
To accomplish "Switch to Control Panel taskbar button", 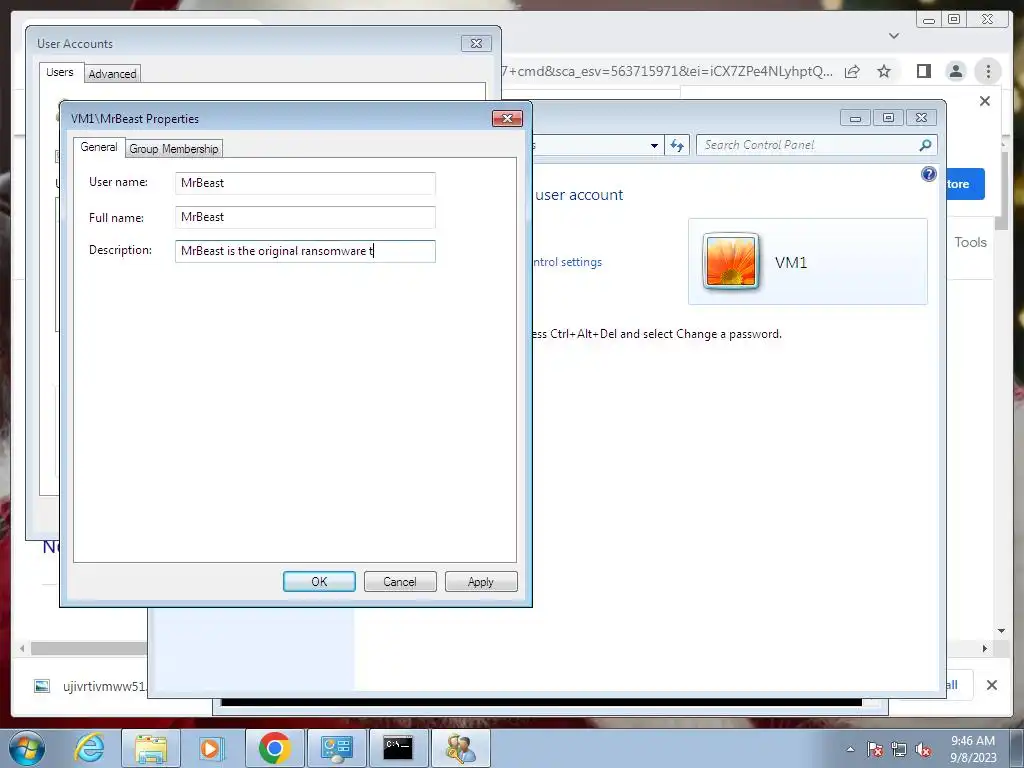I will pyautogui.click(x=336, y=748).
